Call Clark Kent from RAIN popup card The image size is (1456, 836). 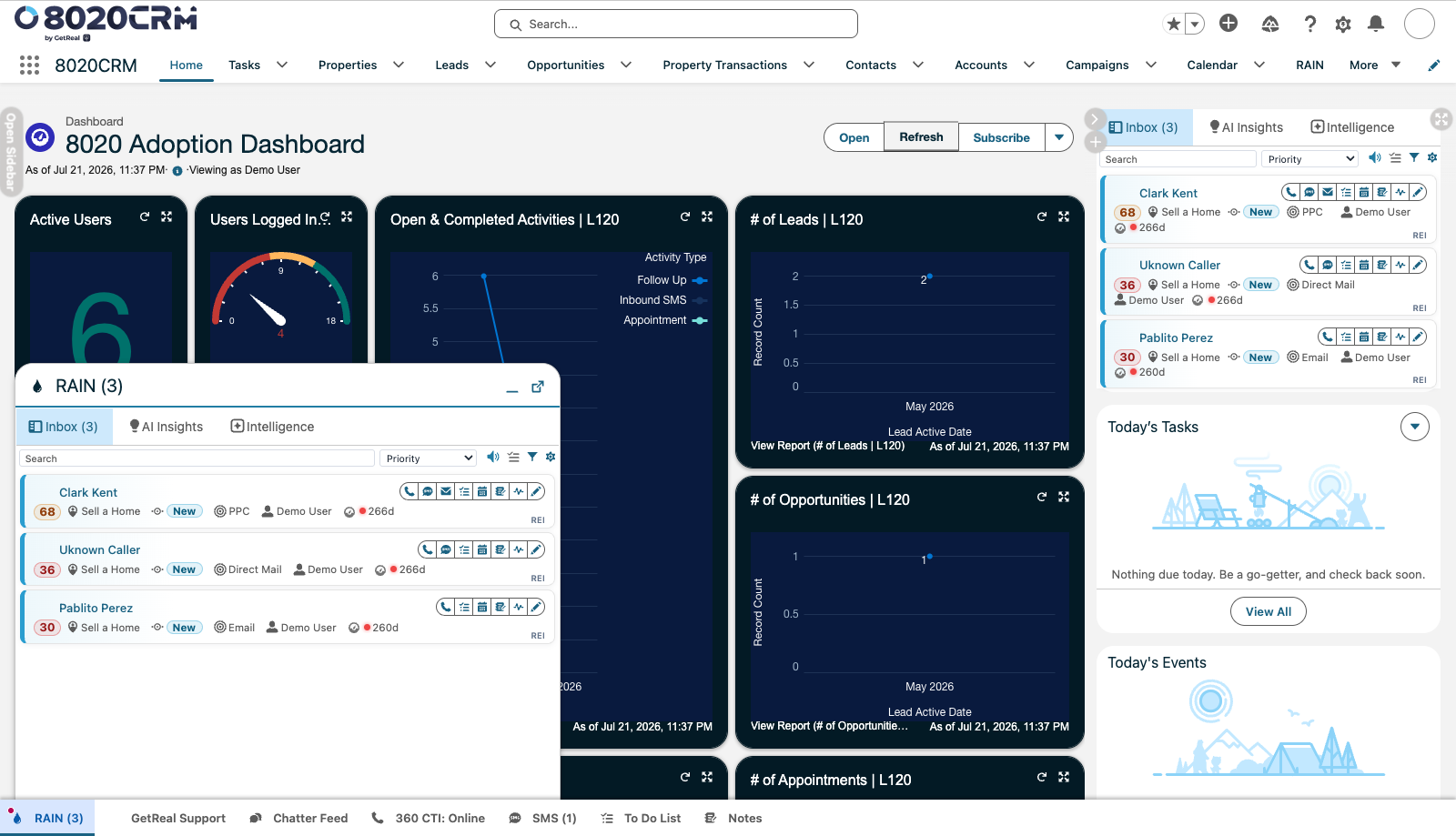[x=409, y=491]
